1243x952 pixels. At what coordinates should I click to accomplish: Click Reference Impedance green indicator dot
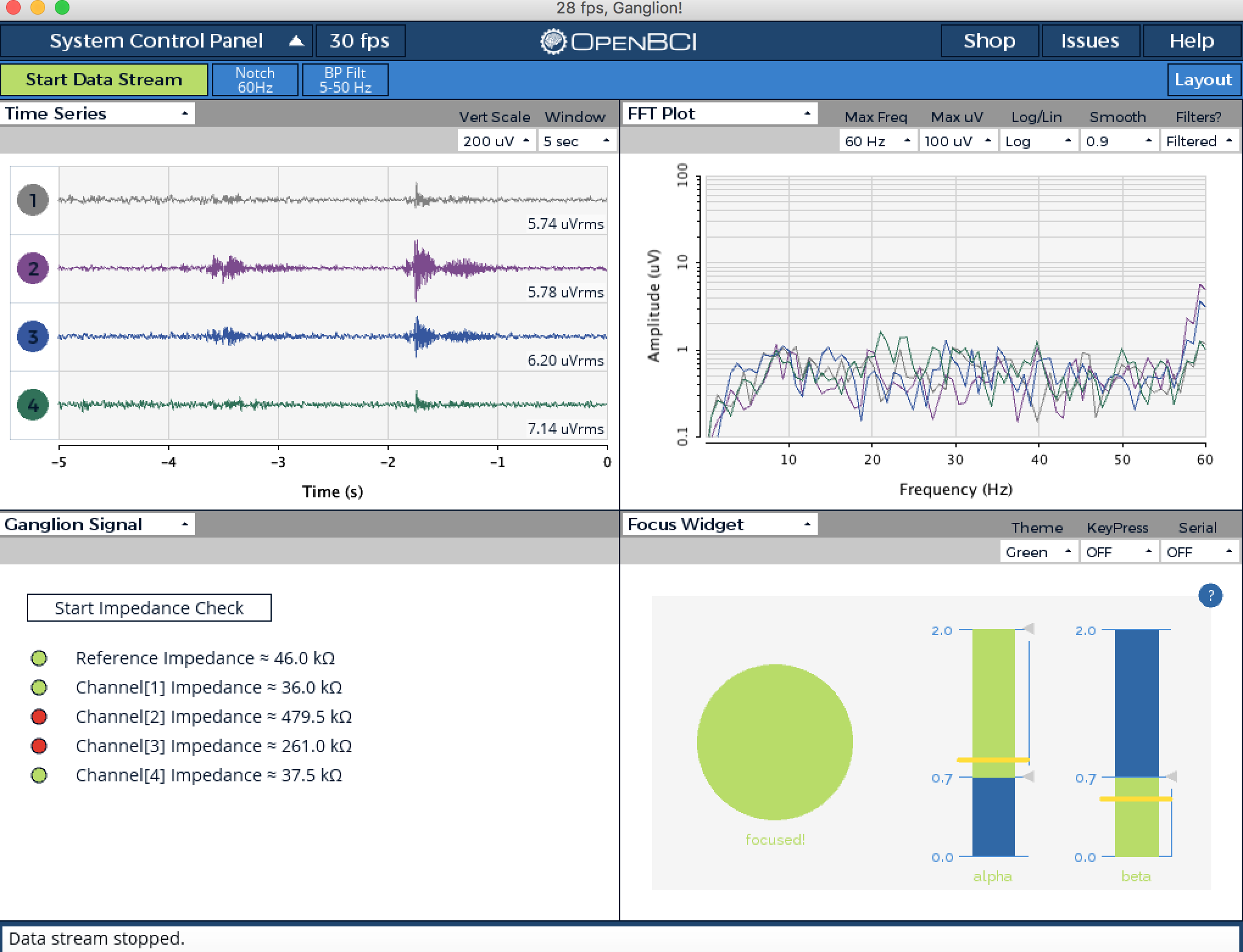click(x=39, y=658)
